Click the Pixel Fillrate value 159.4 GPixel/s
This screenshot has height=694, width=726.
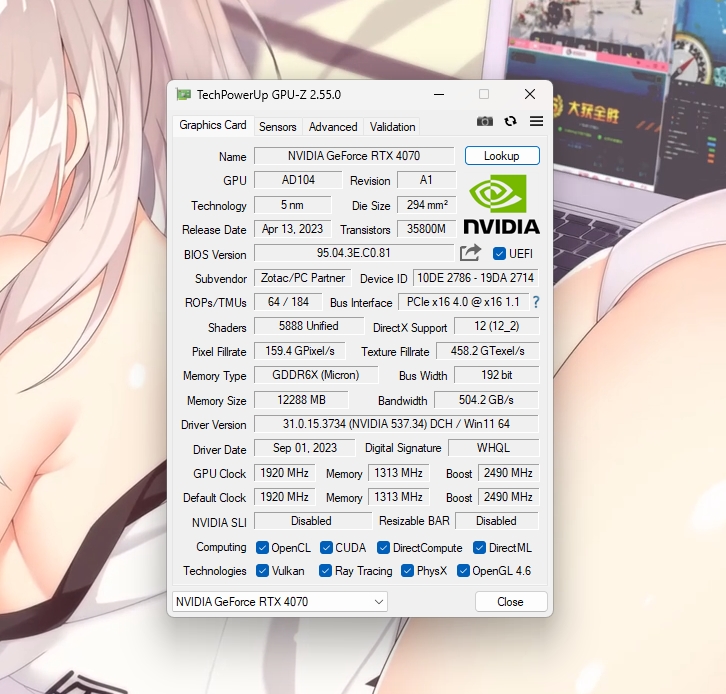[x=300, y=351]
